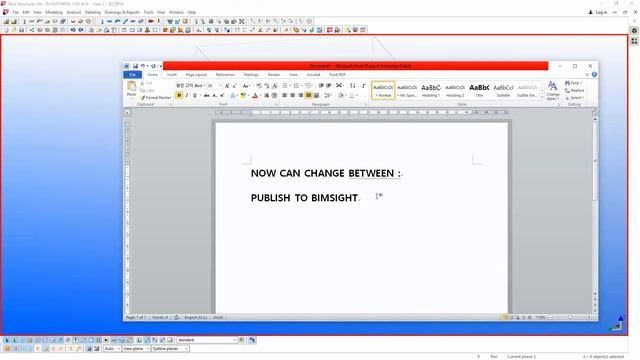Click the Tekla Select all selection switch icon

(7, 340)
